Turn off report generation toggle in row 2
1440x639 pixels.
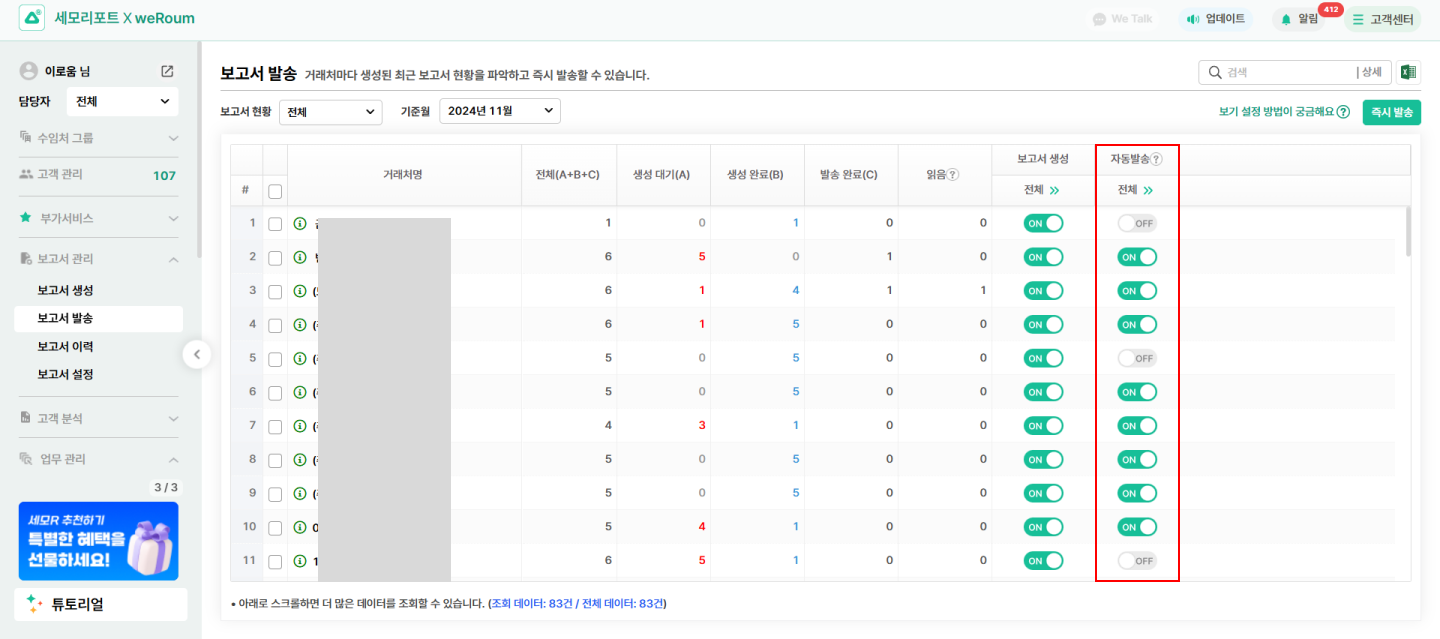point(1043,257)
